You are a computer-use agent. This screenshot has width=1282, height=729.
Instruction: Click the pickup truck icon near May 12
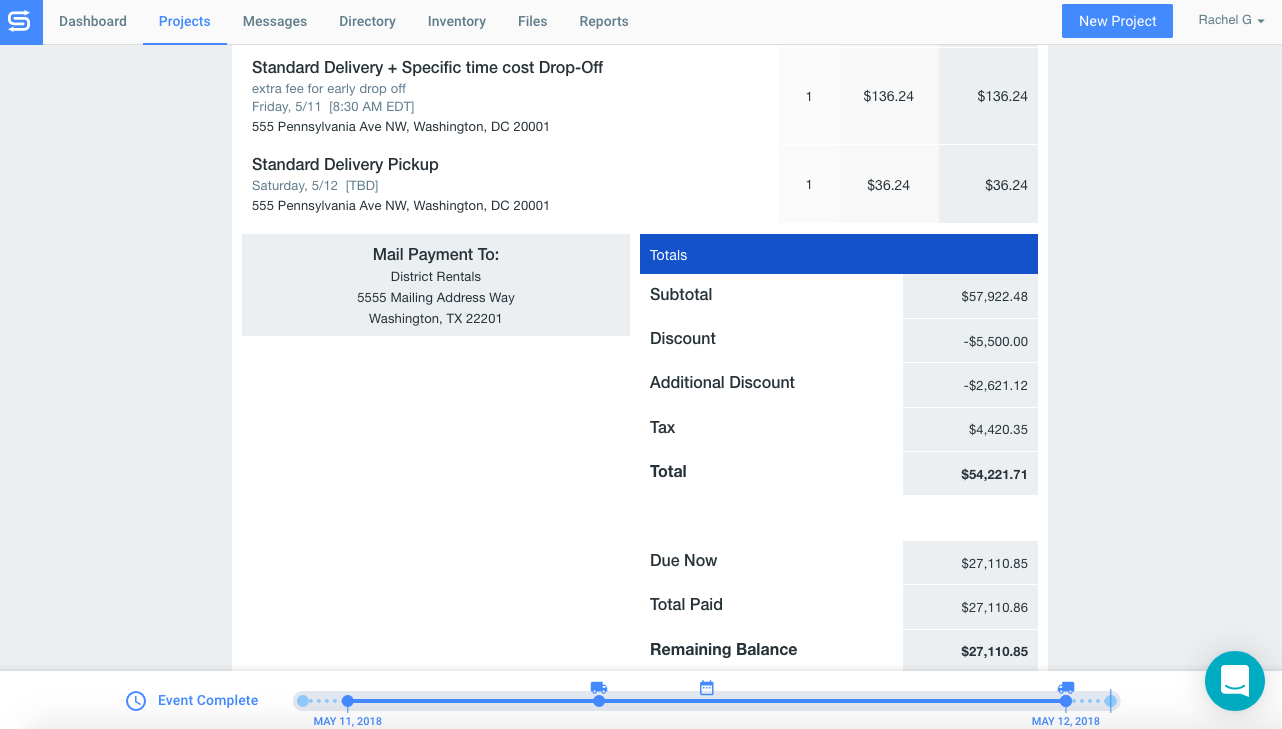click(x=1066, y=687)
